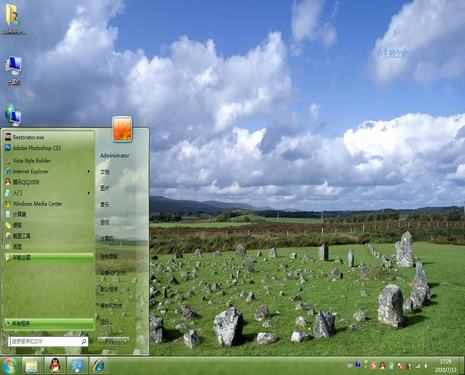This screenshot has width=465, height=375.
Task: Click the Windows Media Center icon
Action: (x=8, y=203)
